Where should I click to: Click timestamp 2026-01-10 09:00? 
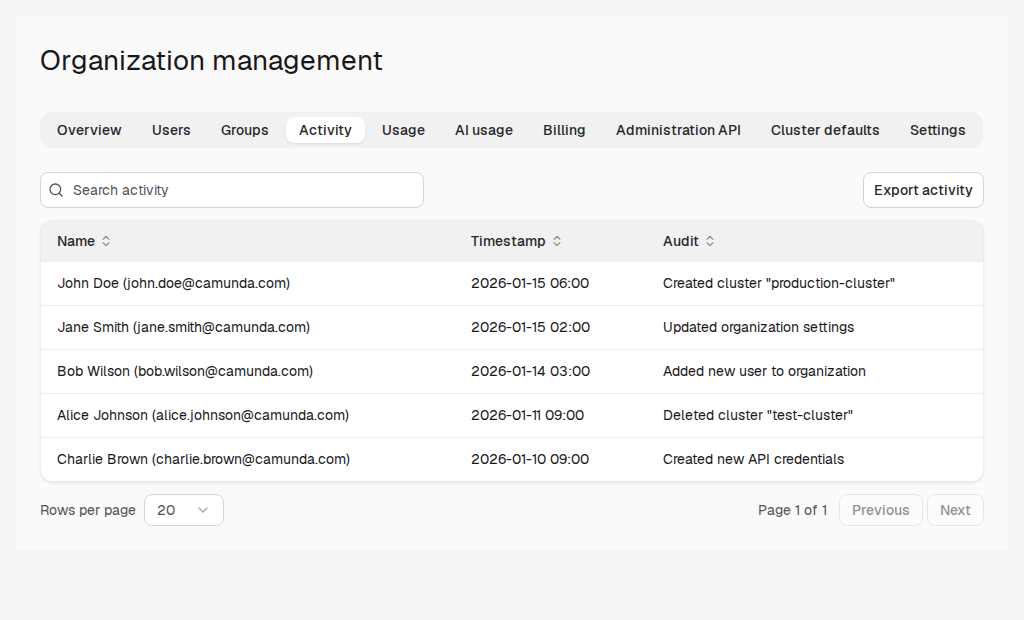[x=530, y=459]
